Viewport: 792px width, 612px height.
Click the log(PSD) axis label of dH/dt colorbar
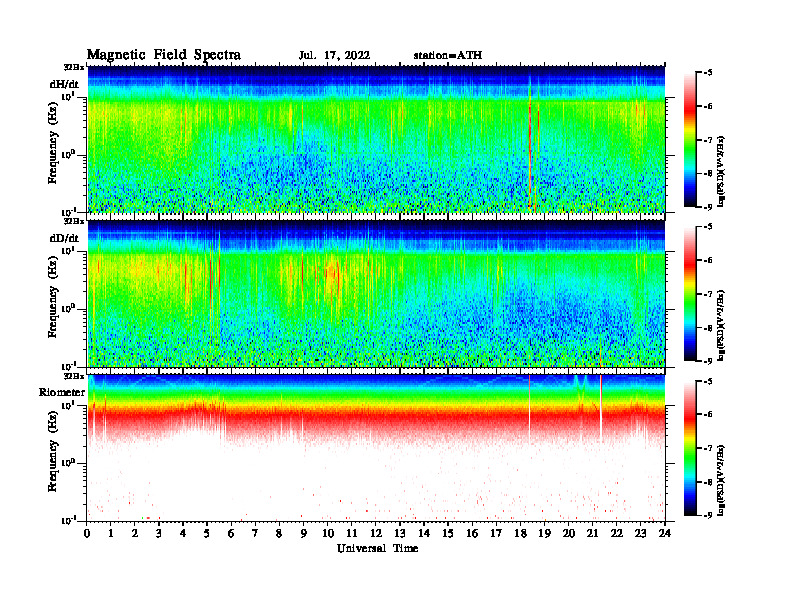721,171
